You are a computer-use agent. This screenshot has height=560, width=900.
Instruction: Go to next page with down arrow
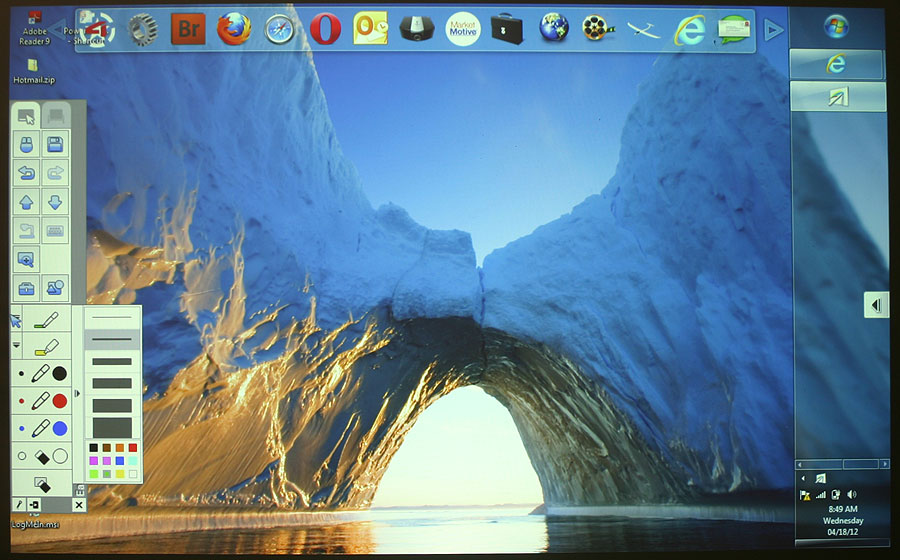coord(55,202)
